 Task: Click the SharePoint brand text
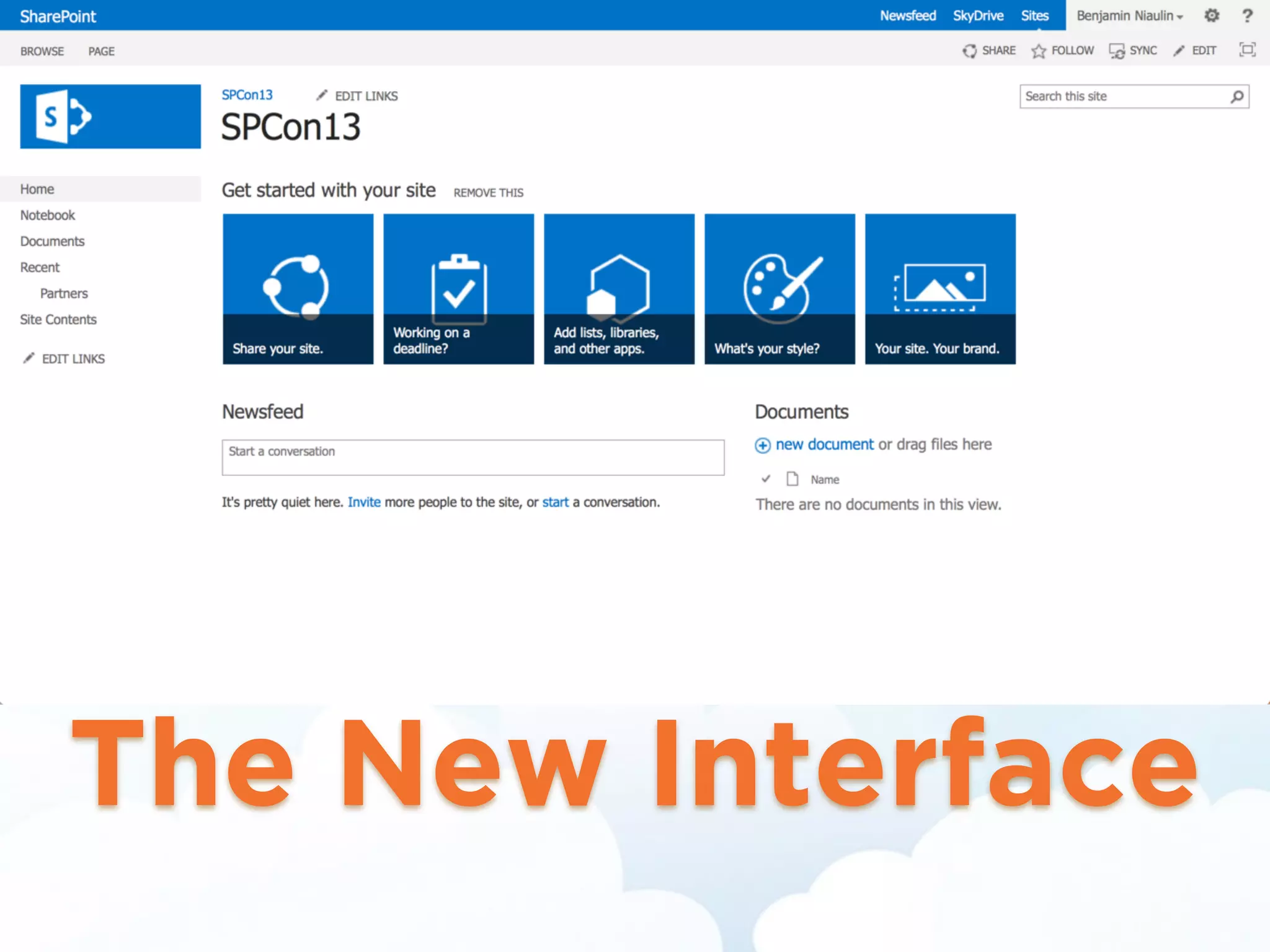(x=58, y=16)
